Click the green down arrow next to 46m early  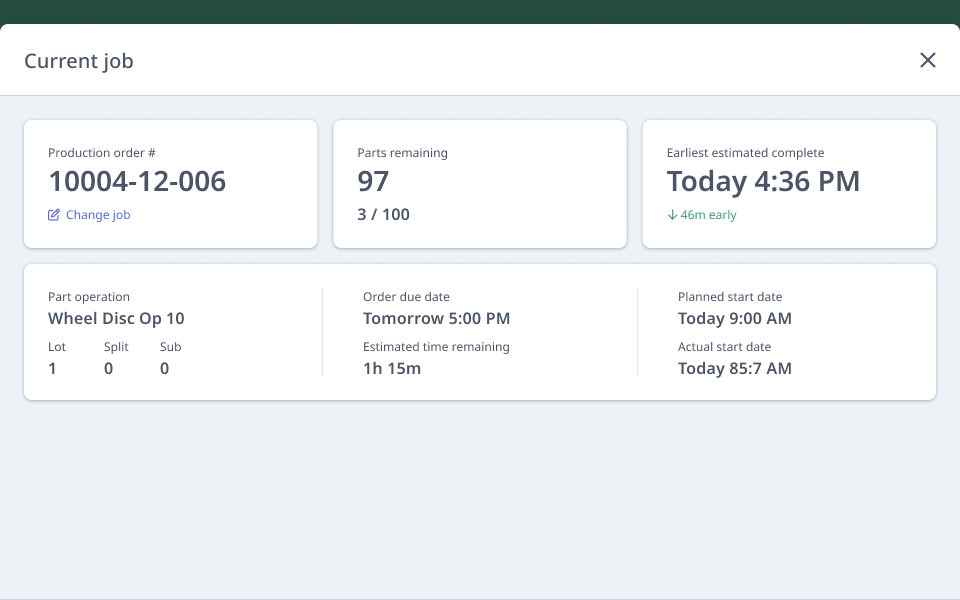(x=674, y=215)
